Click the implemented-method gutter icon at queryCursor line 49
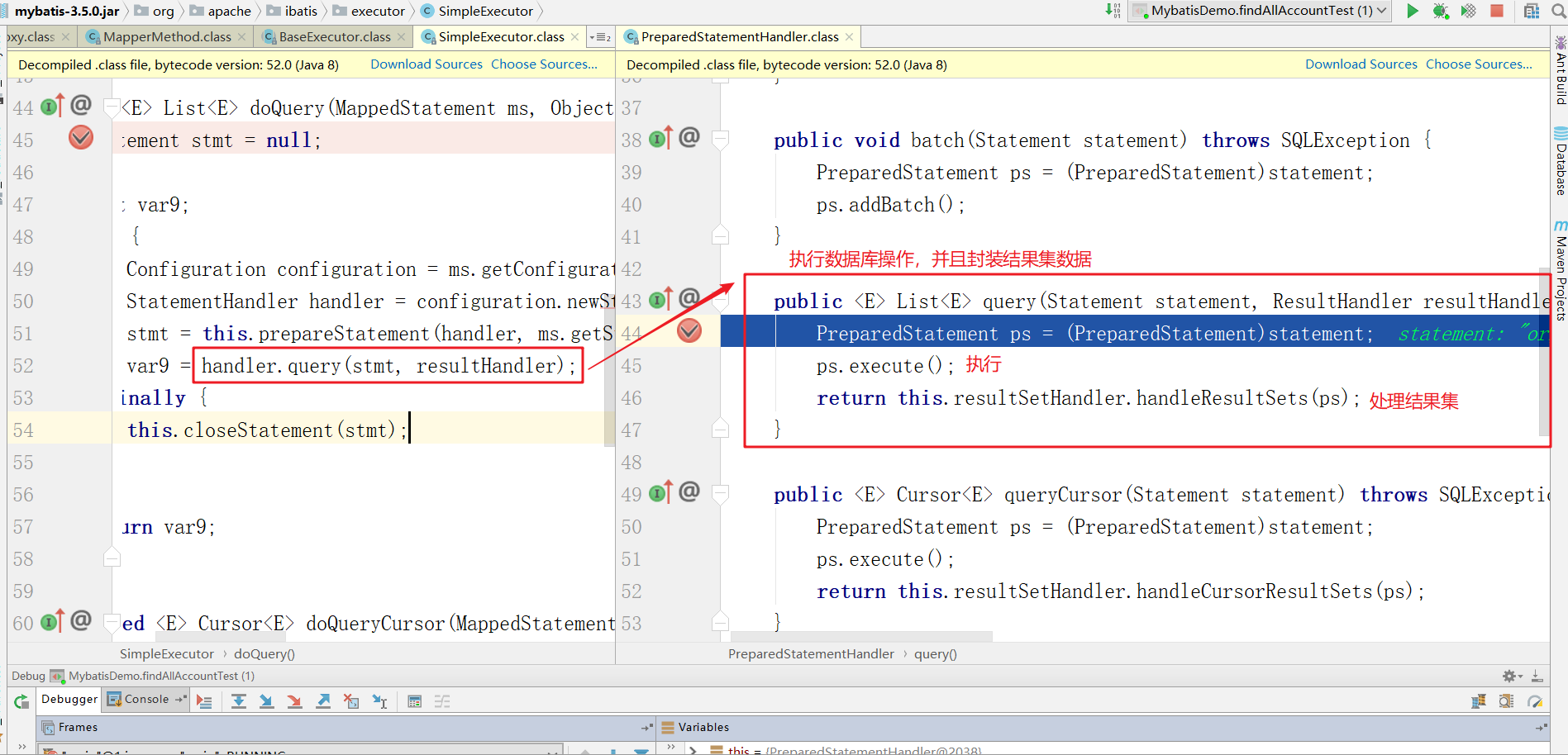Screen dimensions: 1568x755 (x=660, y=492)
